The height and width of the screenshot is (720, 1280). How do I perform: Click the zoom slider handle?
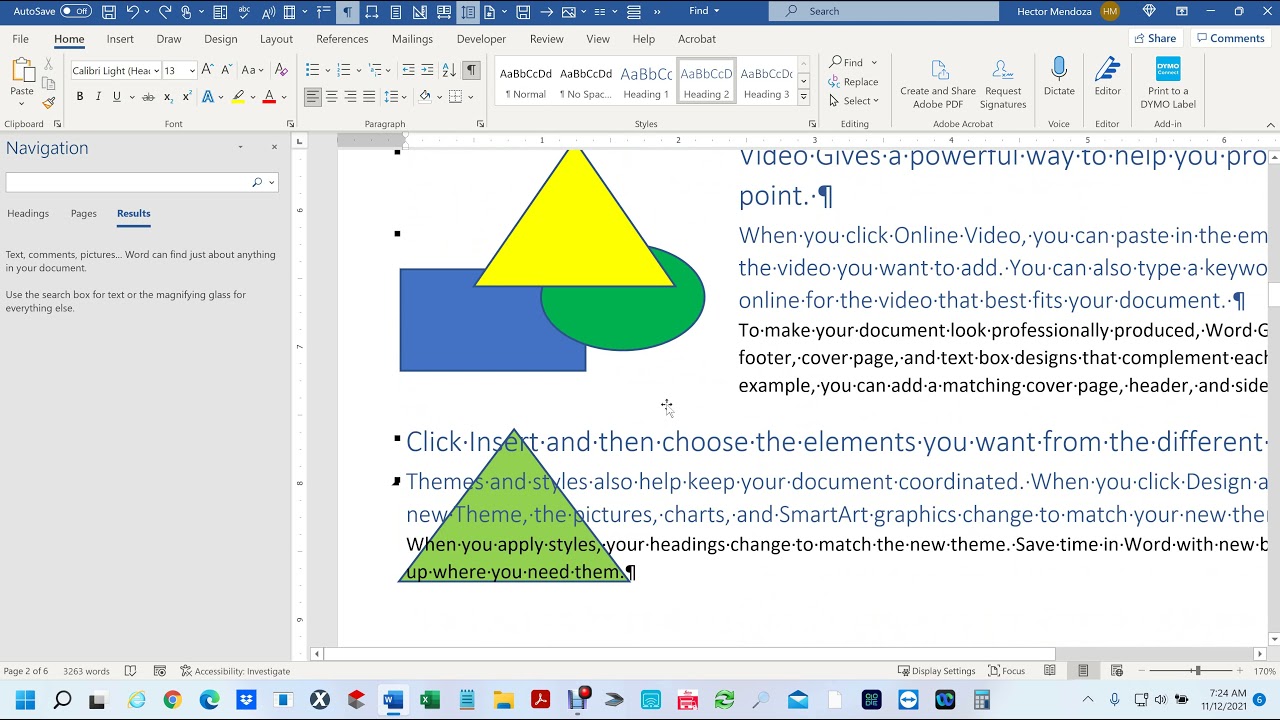pos(1196,671)
